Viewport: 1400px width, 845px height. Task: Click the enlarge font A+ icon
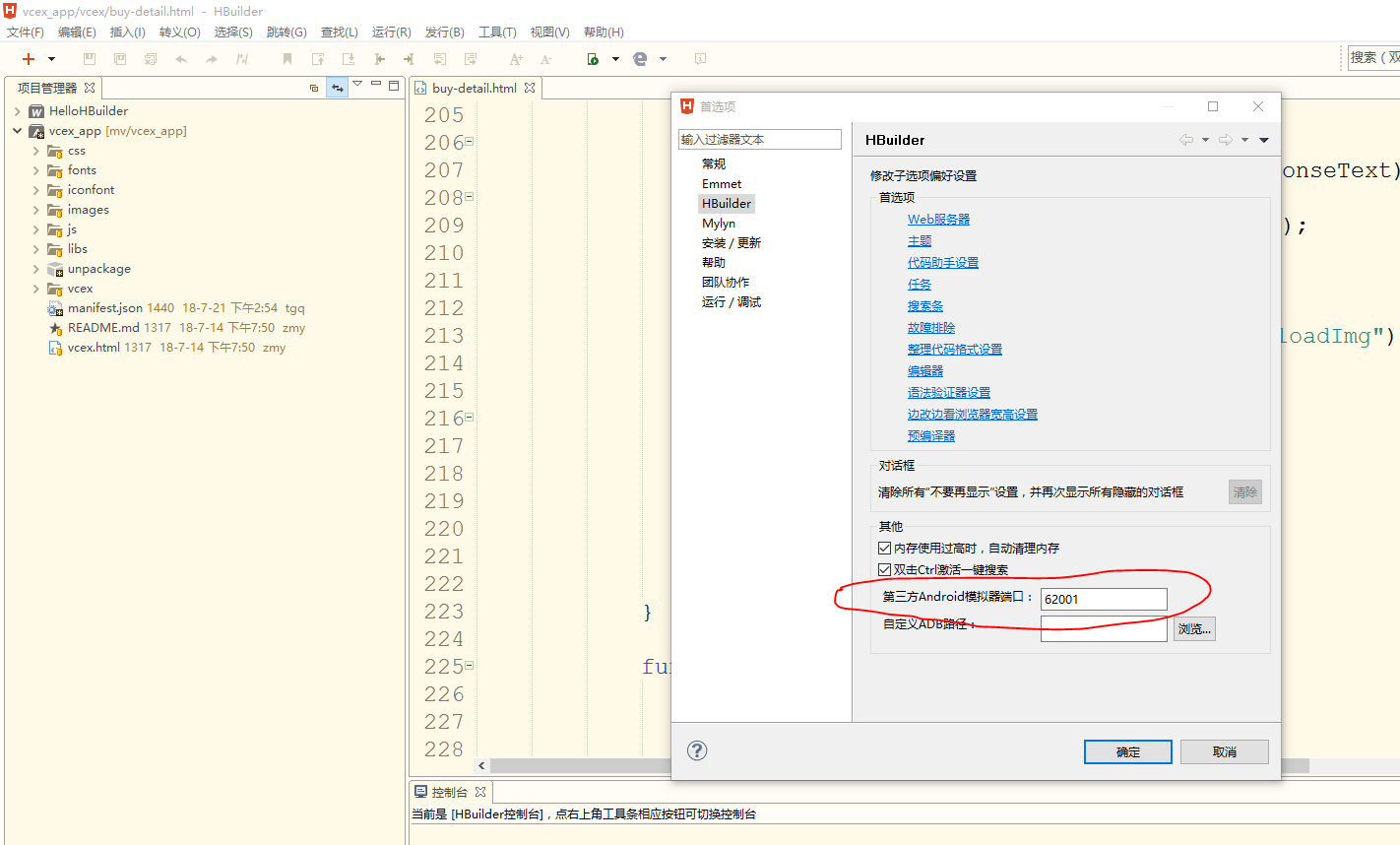(516, 59)
